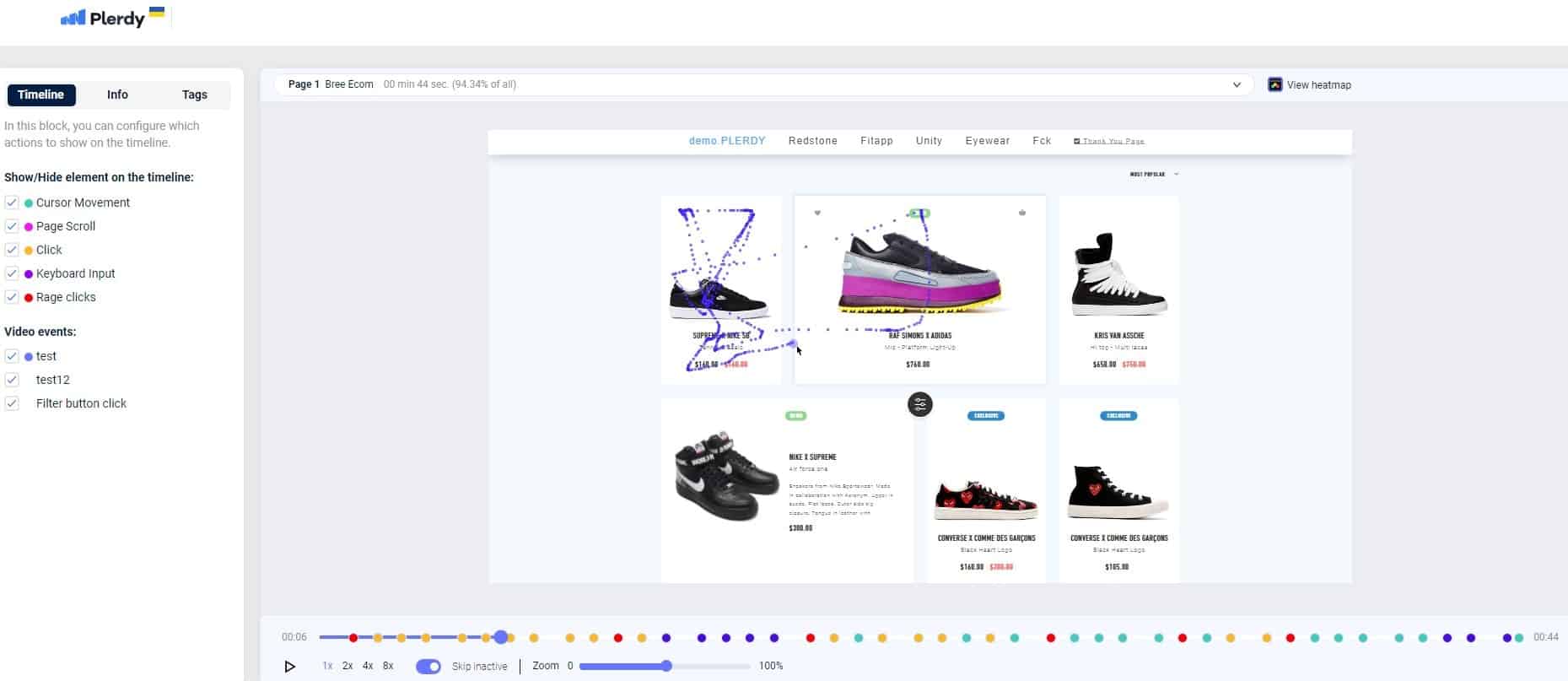Set playback speed to 2x
This screenshot has width=1568, height=681.
(348, 666)
